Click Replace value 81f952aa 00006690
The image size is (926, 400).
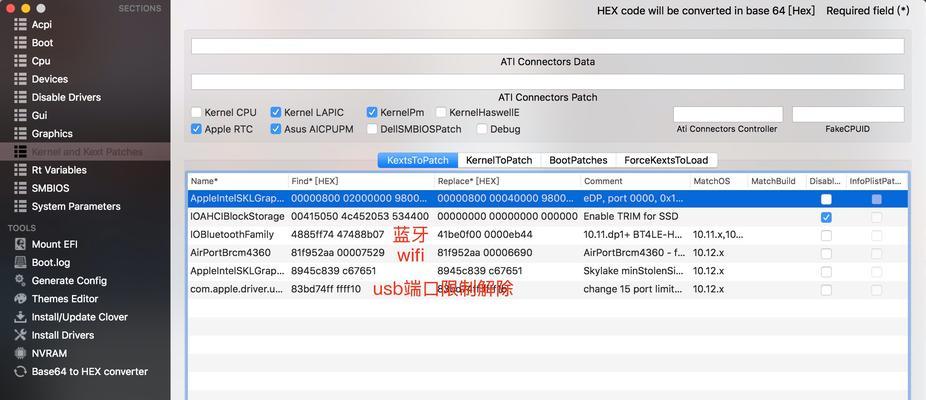point(485,253)
